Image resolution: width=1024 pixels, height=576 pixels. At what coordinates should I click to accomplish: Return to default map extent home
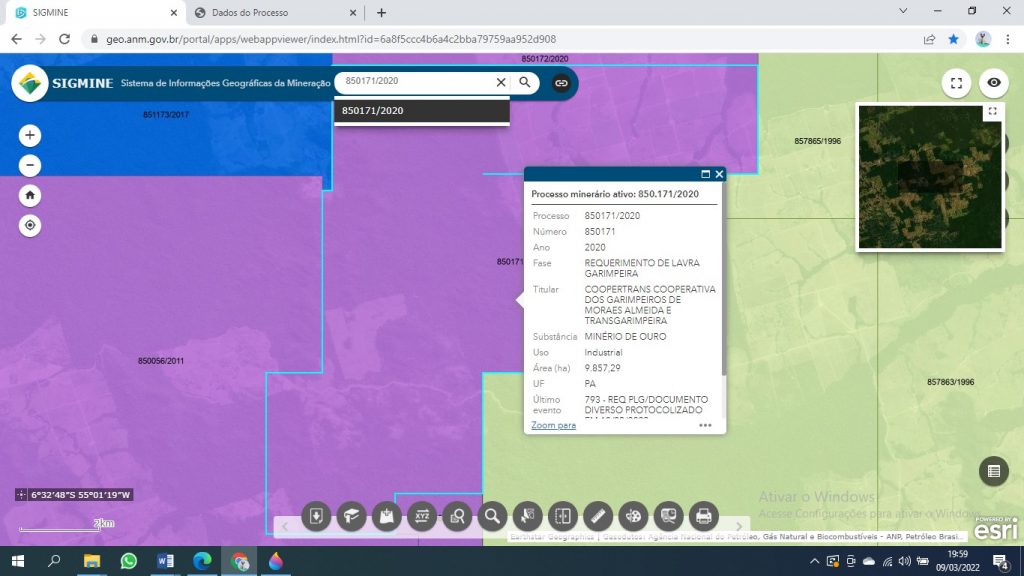tap(29, 195)
